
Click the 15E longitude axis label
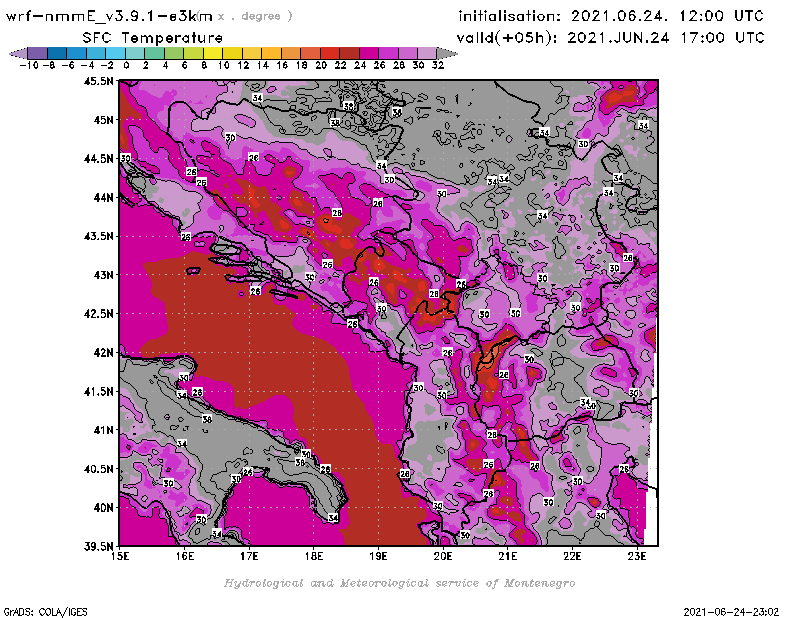120,556
